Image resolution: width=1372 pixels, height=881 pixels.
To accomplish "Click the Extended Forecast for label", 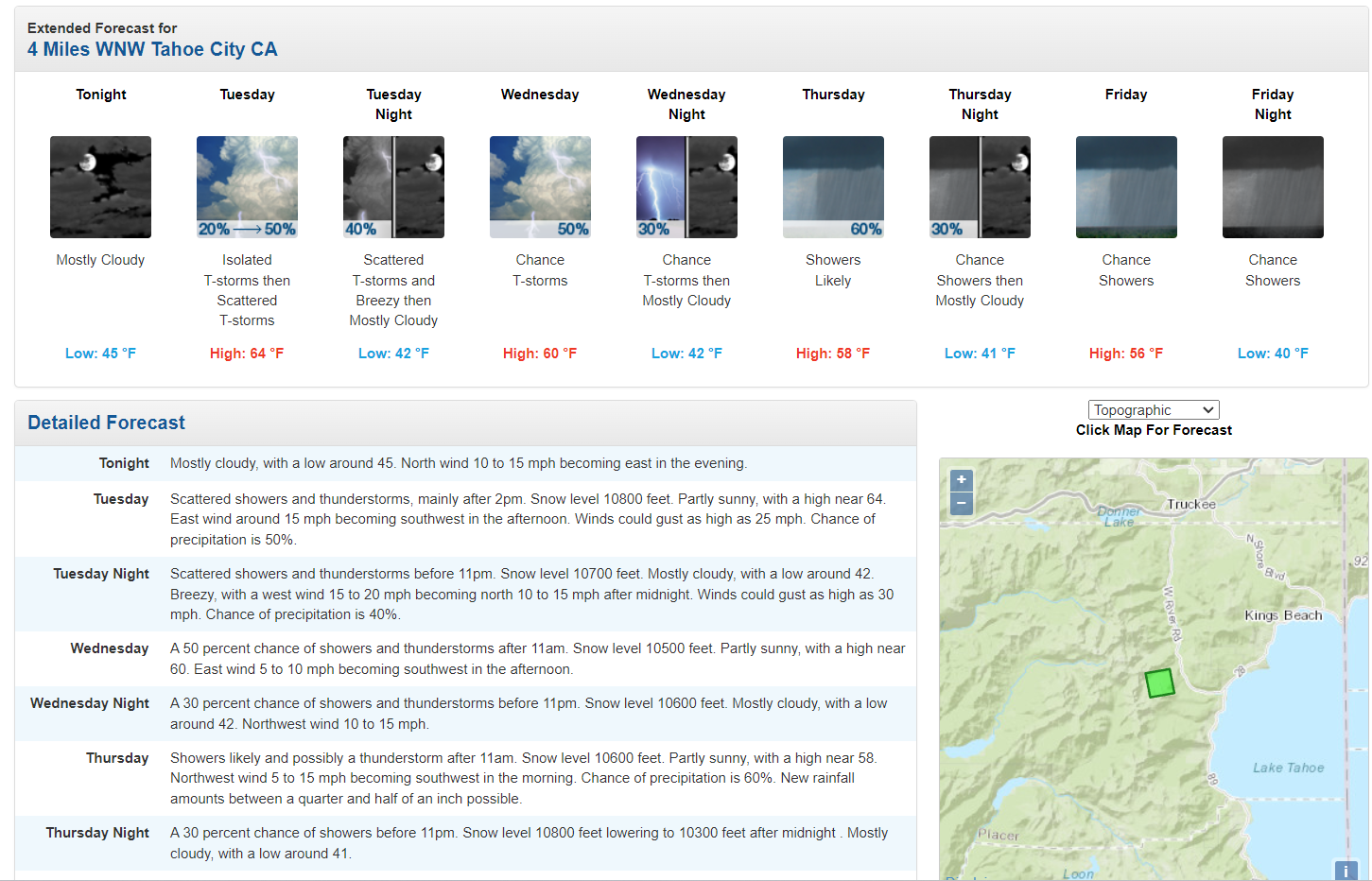I will click(x=102, y=28).
